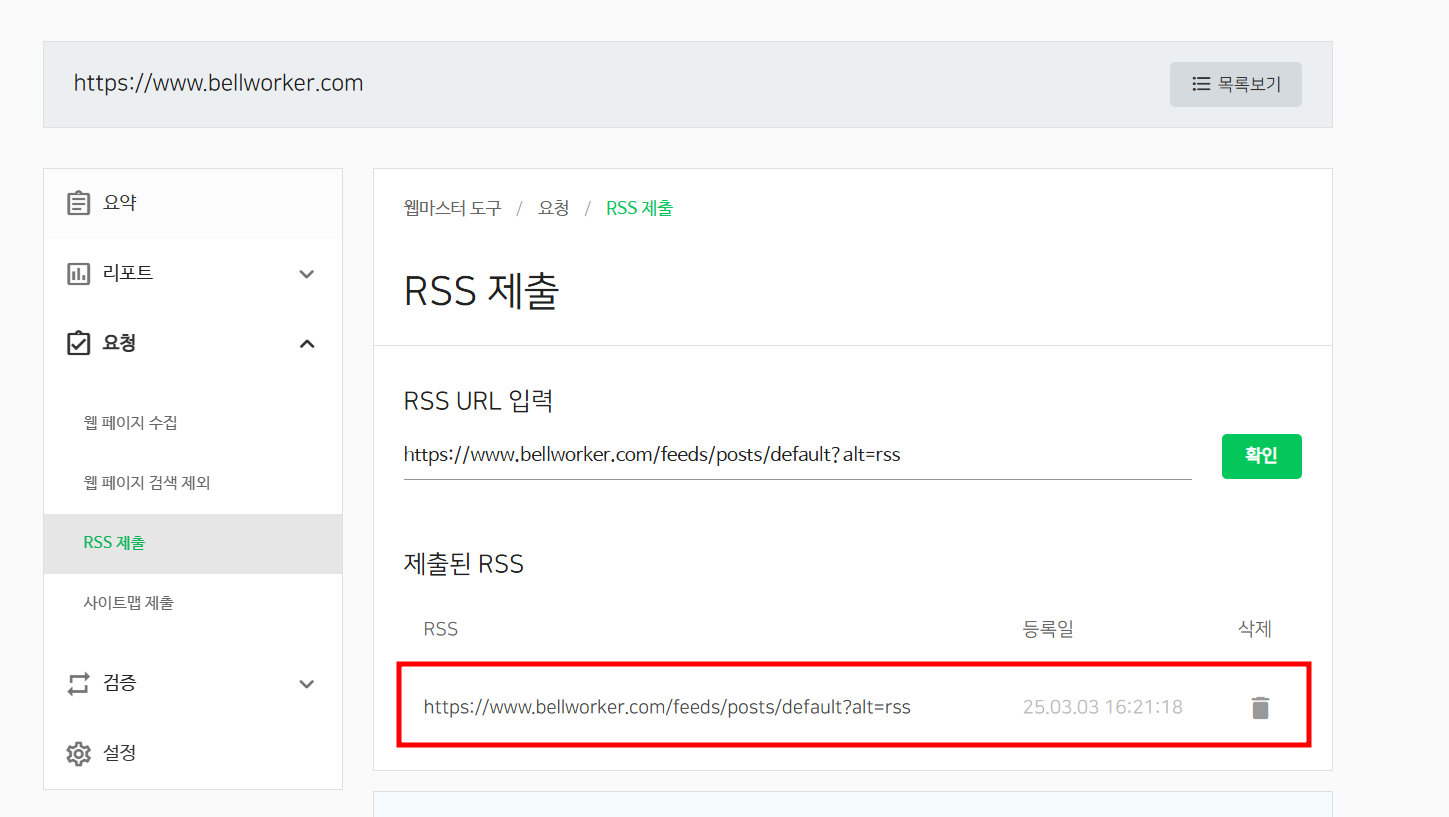Delete submitted RSS with trash icon
1449x817 pixels.
coord(1260,708)
